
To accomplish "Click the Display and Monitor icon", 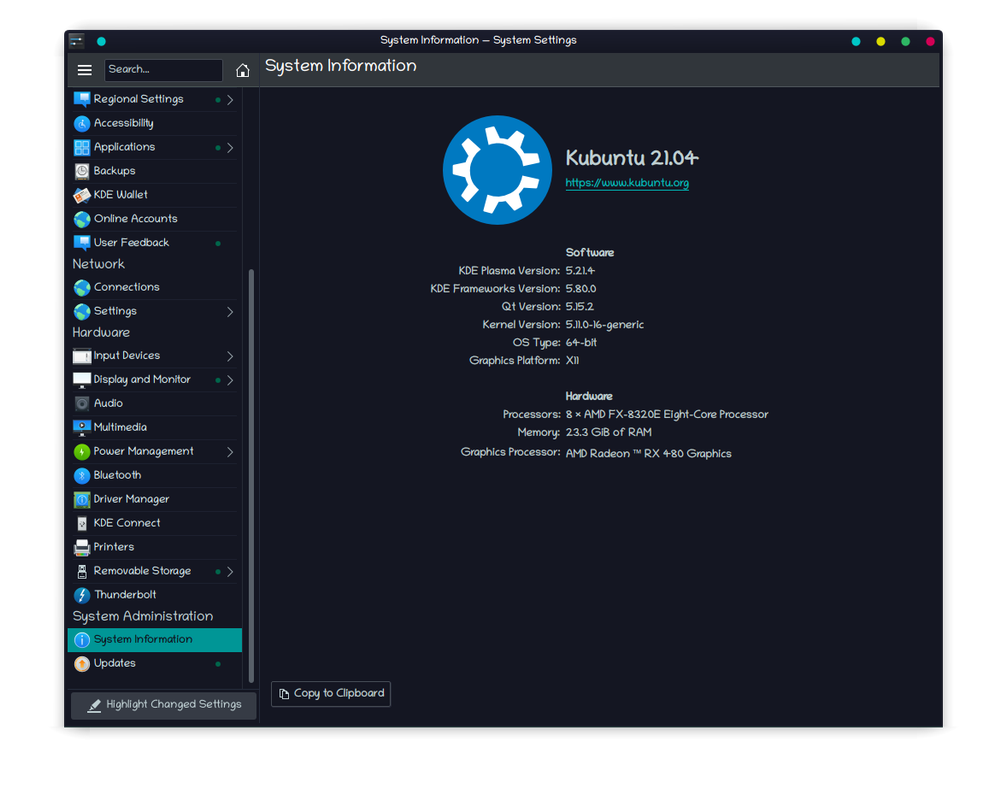I will pyautogui.click(x=82, y=379).
